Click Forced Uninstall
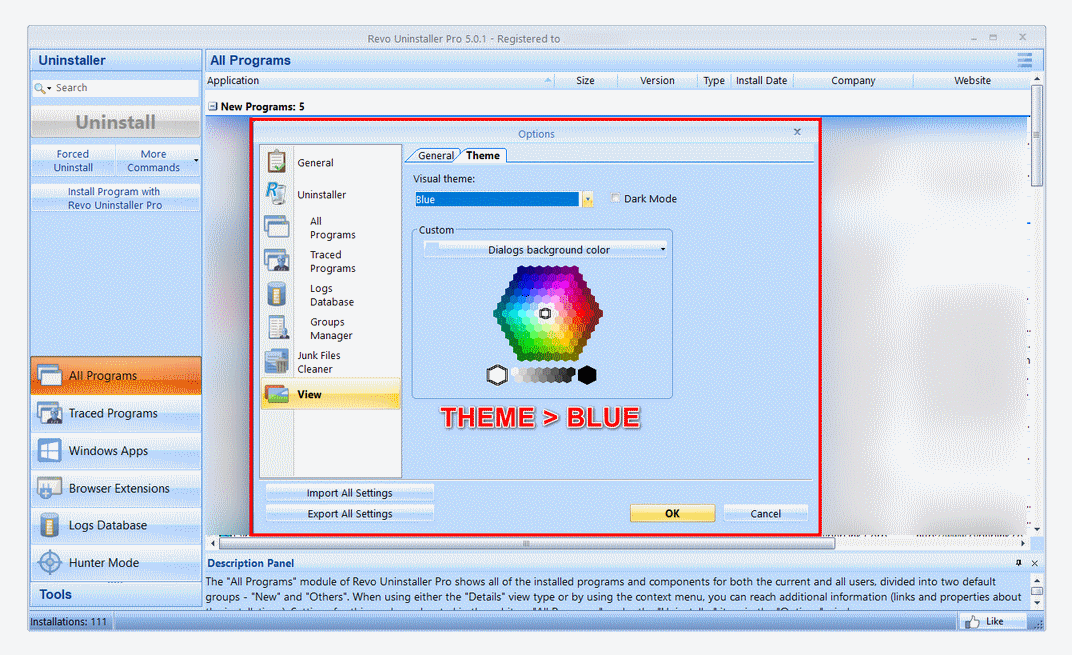Viewport: 1072px width, 655px height. 73,161
